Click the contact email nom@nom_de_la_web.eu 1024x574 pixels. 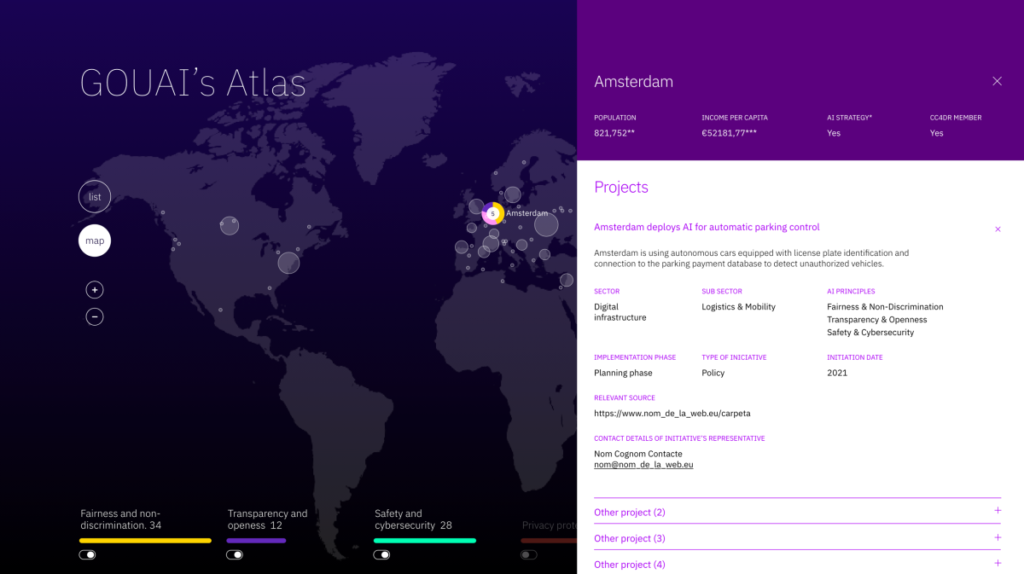click(x=643, y=465)
